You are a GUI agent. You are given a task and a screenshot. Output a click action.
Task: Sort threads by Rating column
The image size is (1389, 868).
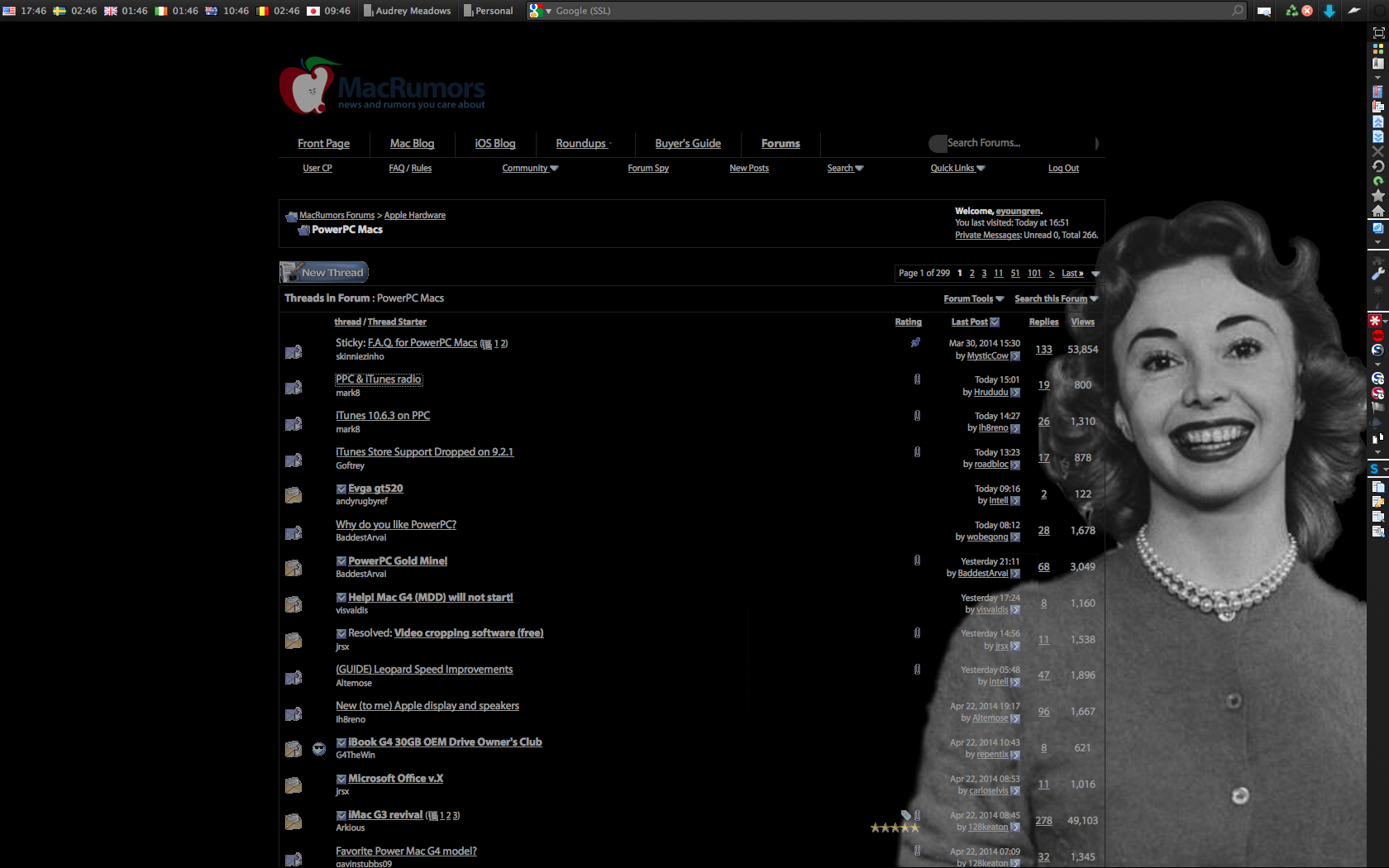[x=908, y=322]
